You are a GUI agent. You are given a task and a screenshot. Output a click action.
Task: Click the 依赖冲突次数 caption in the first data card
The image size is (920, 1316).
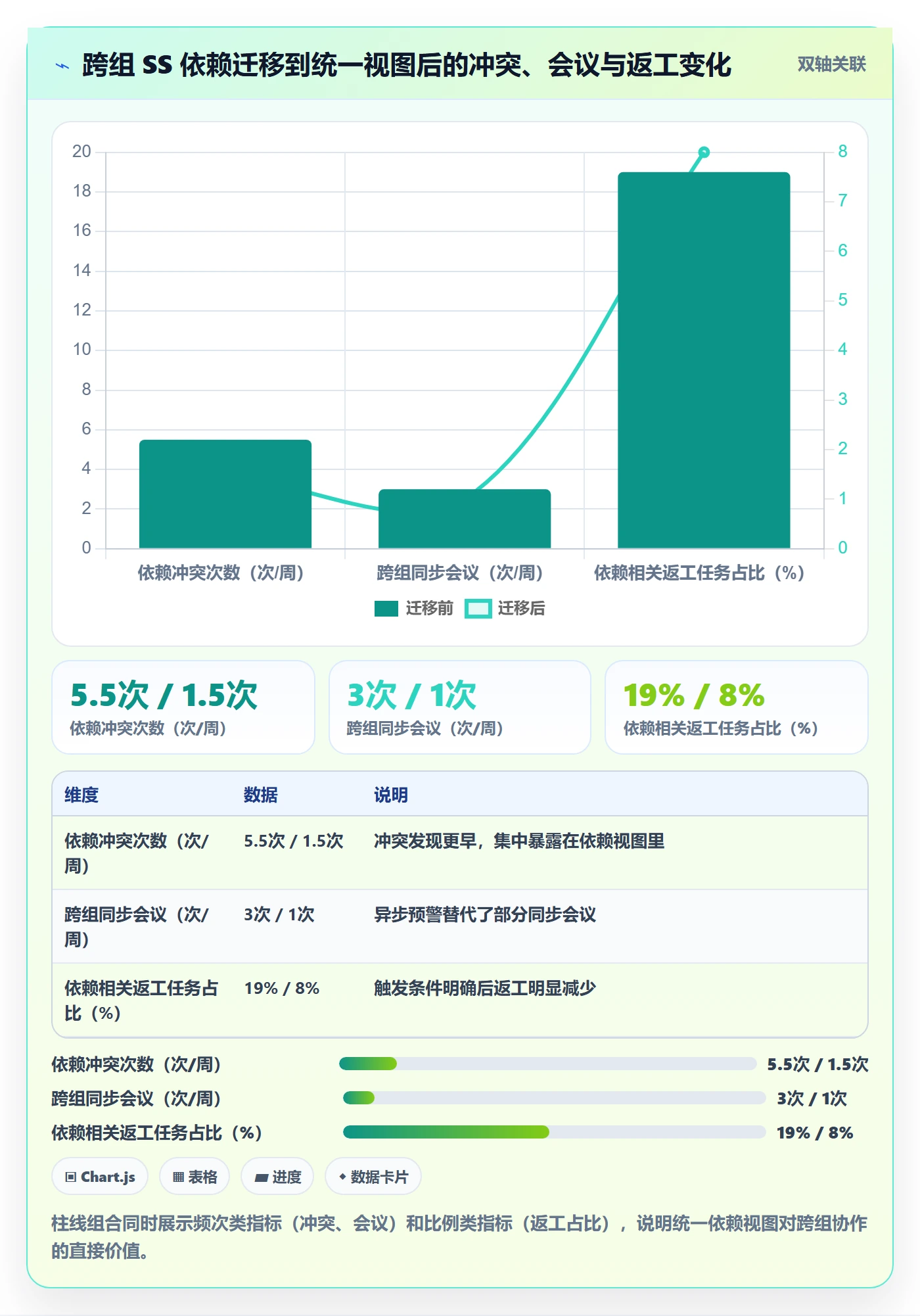(149, 728)
